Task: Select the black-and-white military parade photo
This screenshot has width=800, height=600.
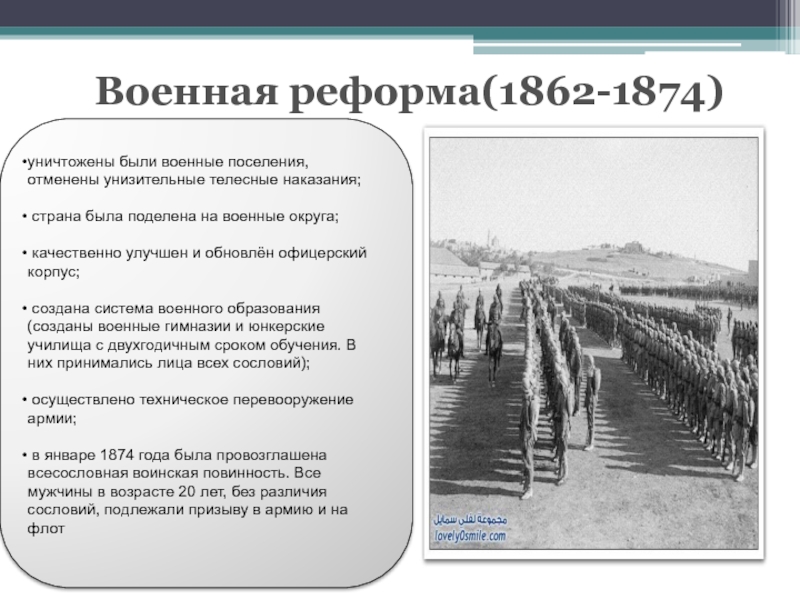Action: click(x=593, y=343)
